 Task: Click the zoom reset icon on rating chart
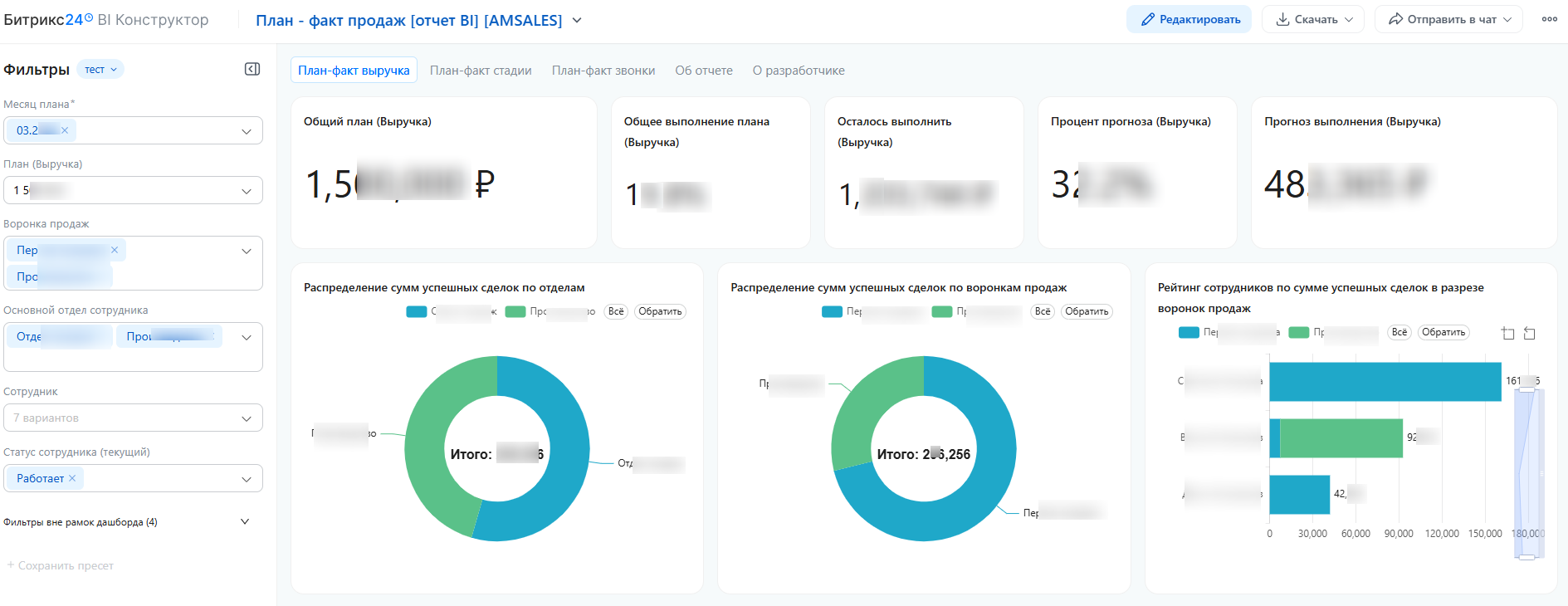tap(1529, 334)
